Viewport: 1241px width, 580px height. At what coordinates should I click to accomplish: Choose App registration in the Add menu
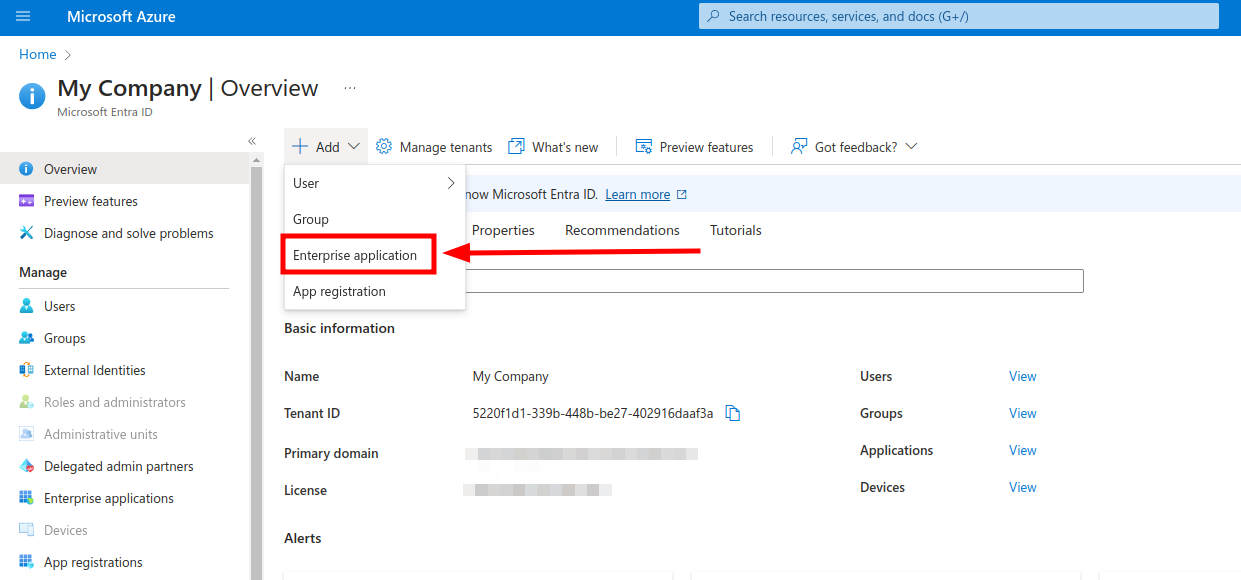339,291
